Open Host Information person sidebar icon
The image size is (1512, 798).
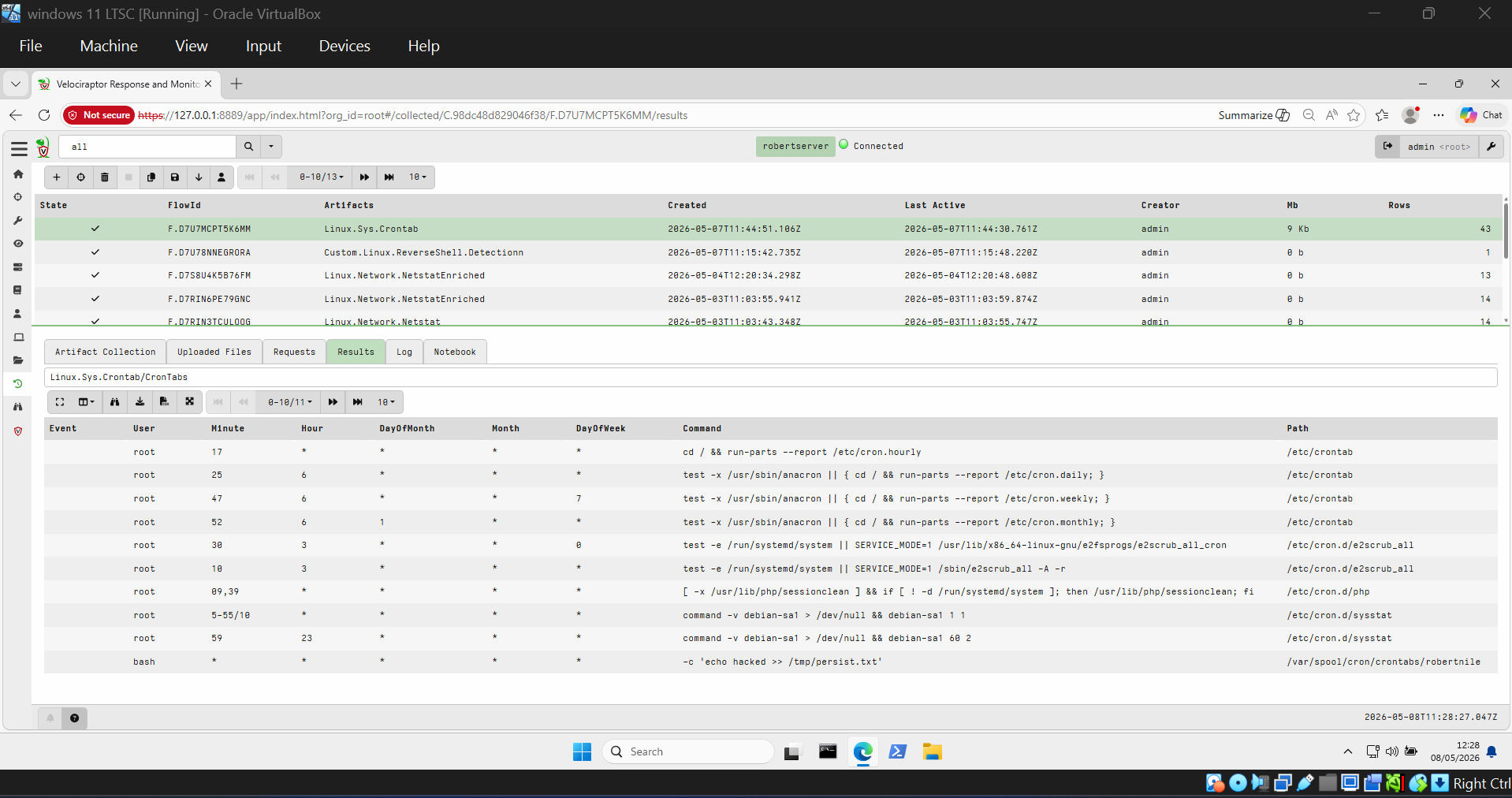[18, 314]
